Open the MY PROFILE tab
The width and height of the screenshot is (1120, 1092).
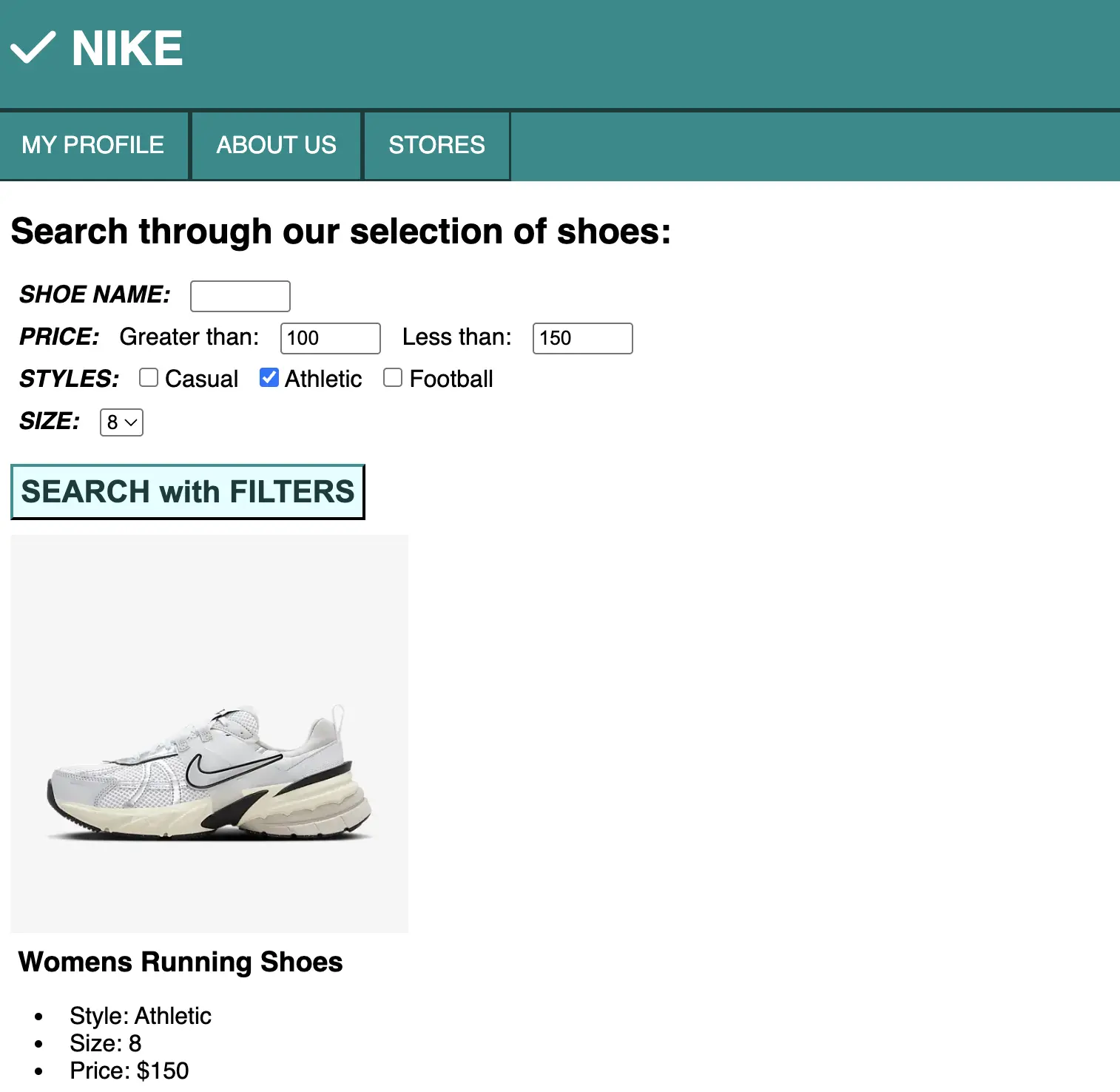point(93,145)
